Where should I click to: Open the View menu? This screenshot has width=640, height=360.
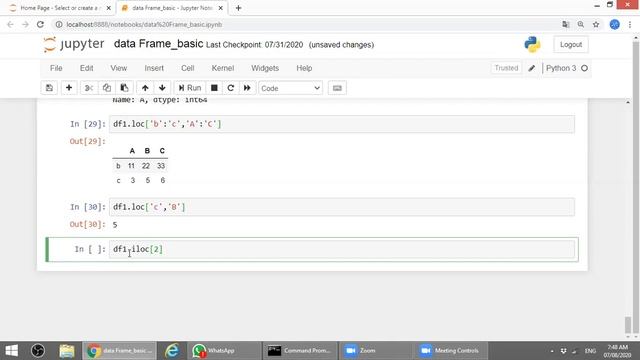[x=118, y=68]
